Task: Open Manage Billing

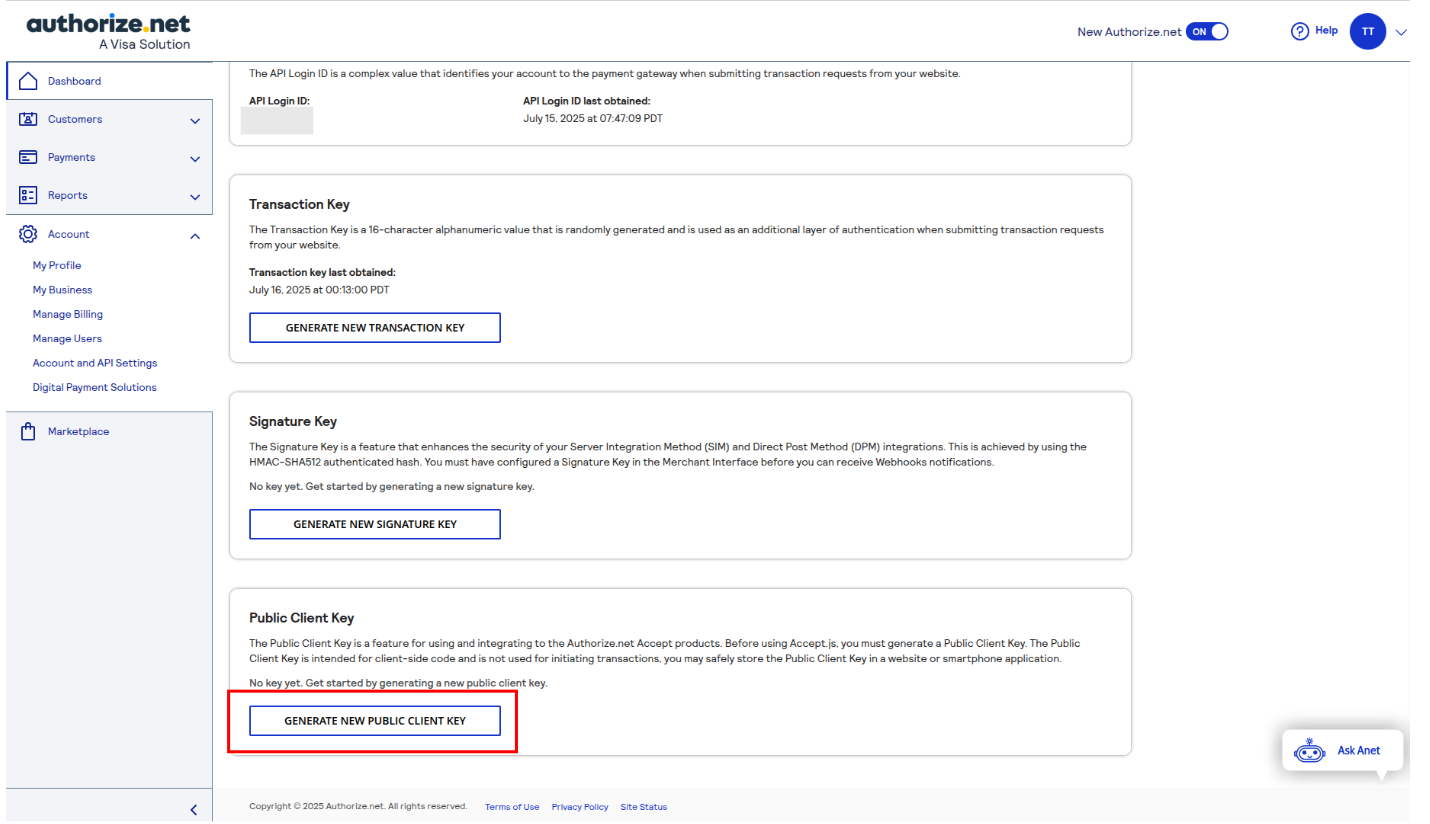Action: [68, 314]
